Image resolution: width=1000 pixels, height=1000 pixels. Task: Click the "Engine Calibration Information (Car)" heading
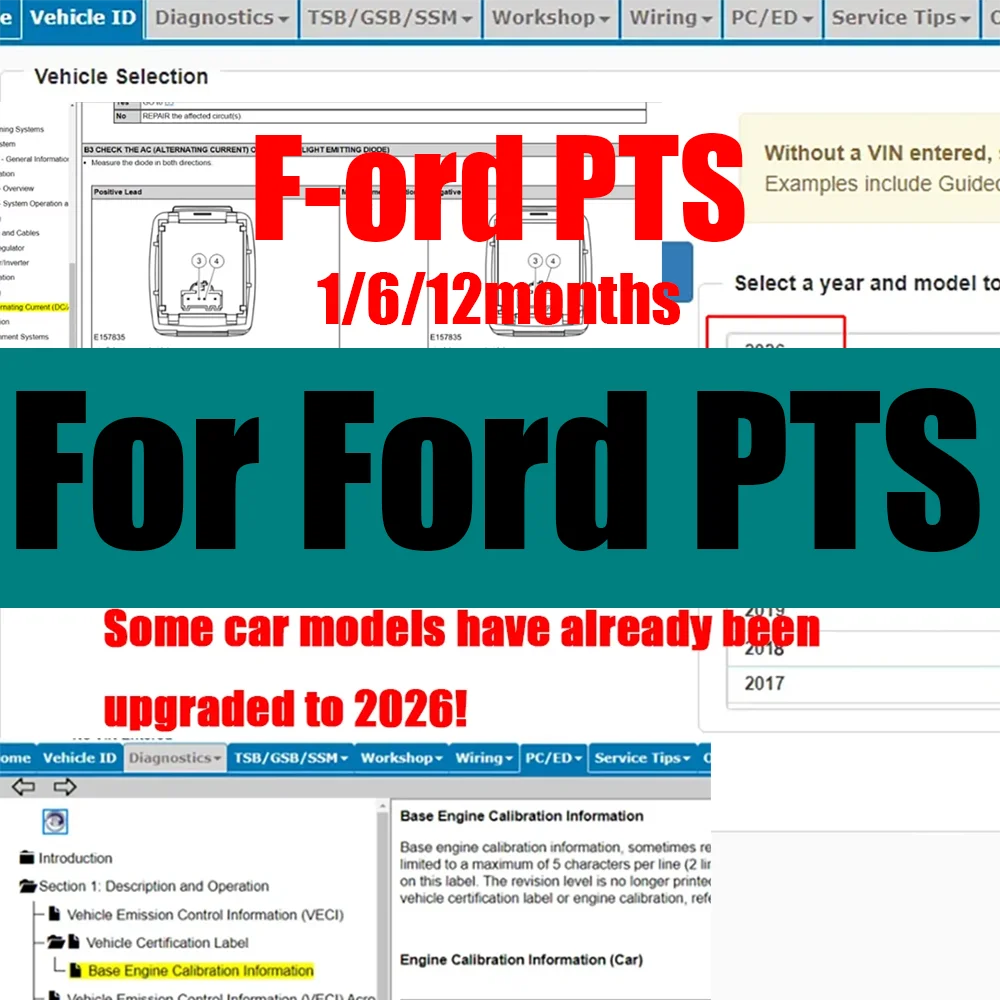[x=521, y=960]
